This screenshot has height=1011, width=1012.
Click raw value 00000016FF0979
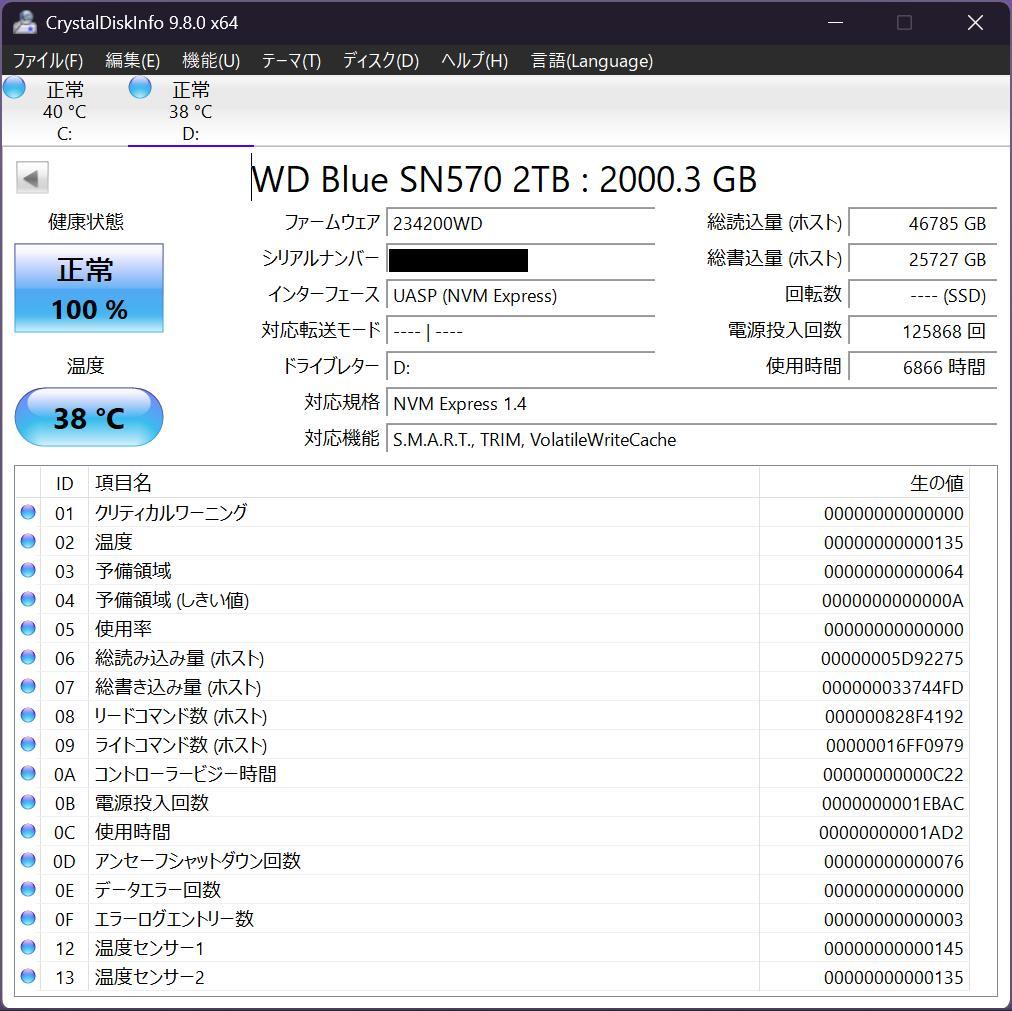tap(895, 746)
